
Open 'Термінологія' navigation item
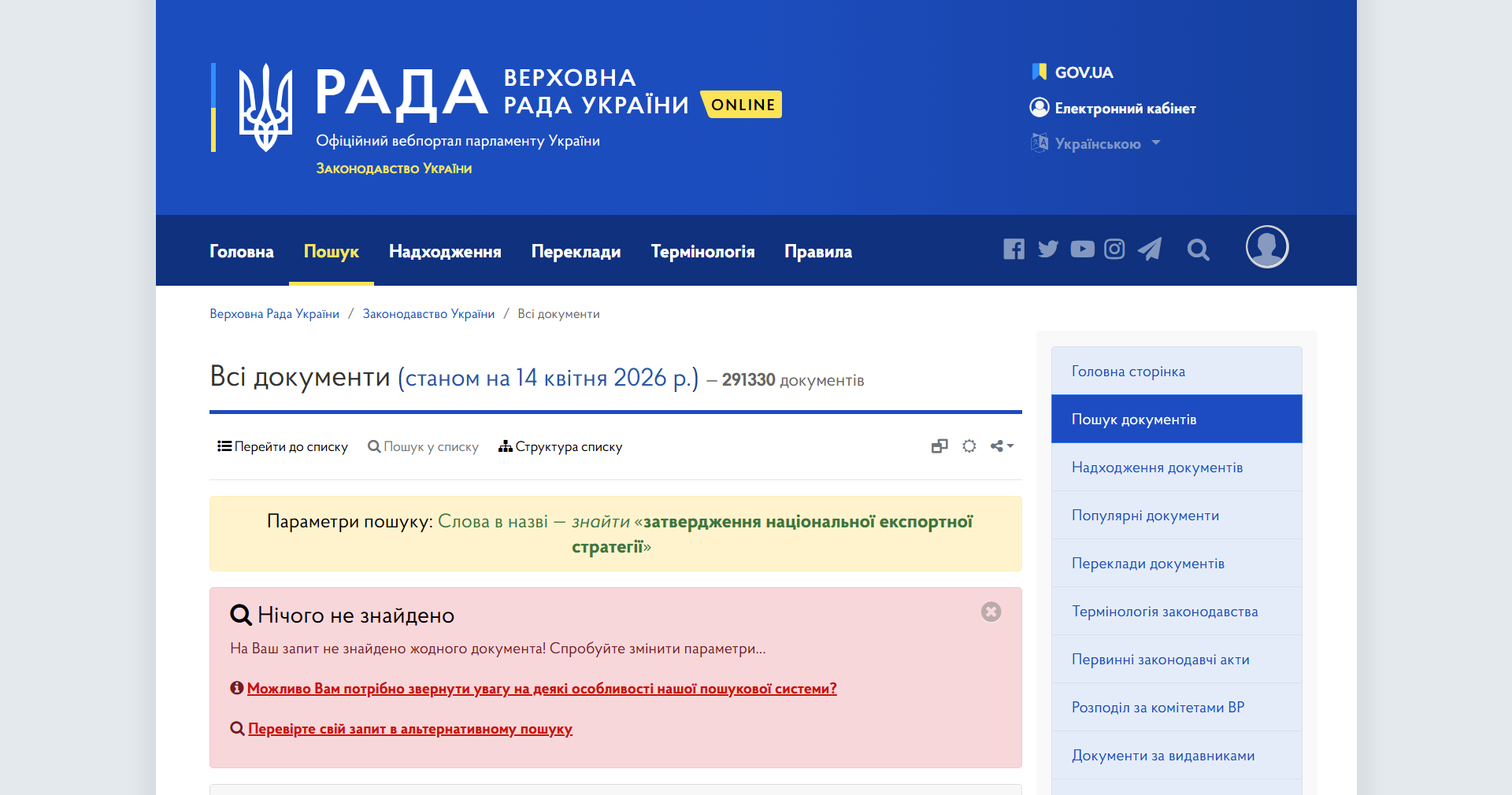tap(702, 252)
